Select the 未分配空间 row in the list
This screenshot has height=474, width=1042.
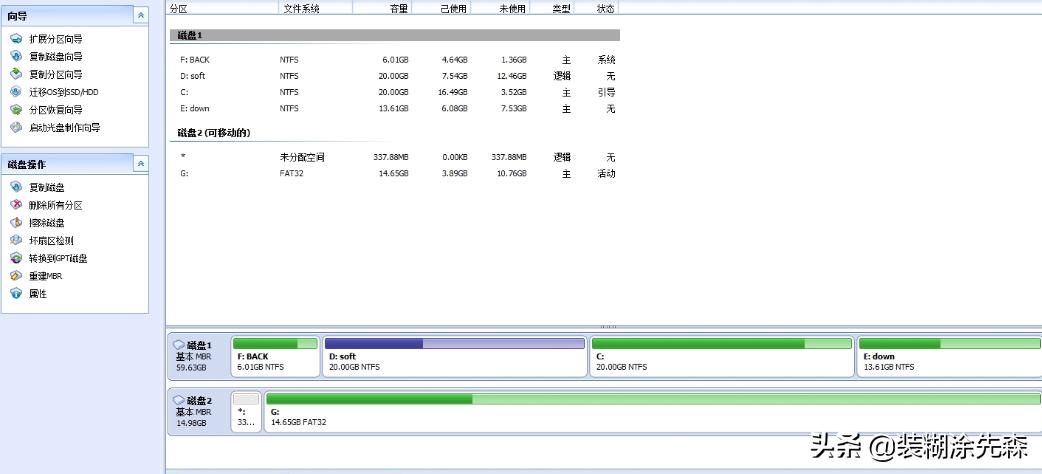[395, 158]
